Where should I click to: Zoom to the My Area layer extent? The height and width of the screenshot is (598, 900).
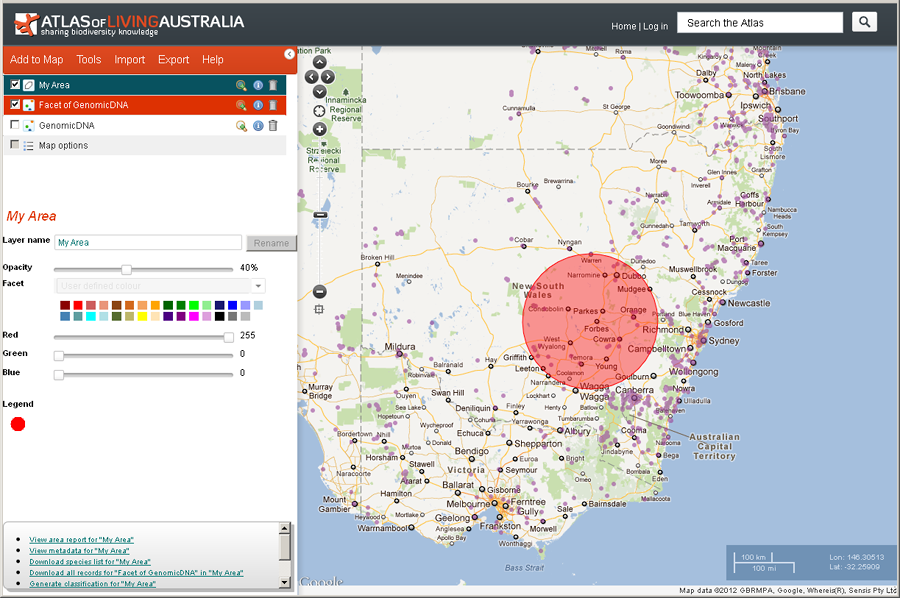(x=241, y=86)
